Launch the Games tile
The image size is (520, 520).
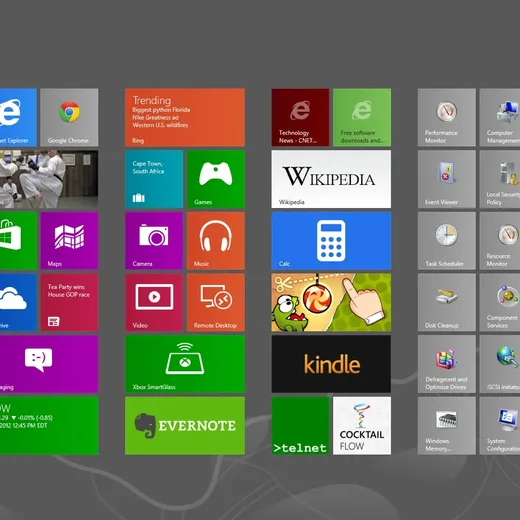(x=216, y=179)
